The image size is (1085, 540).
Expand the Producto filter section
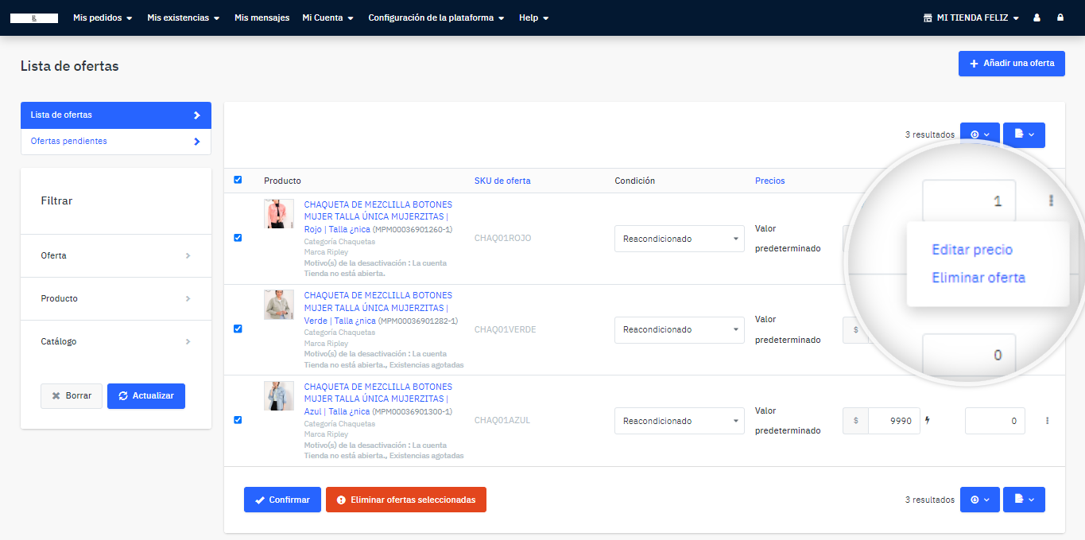116,298
